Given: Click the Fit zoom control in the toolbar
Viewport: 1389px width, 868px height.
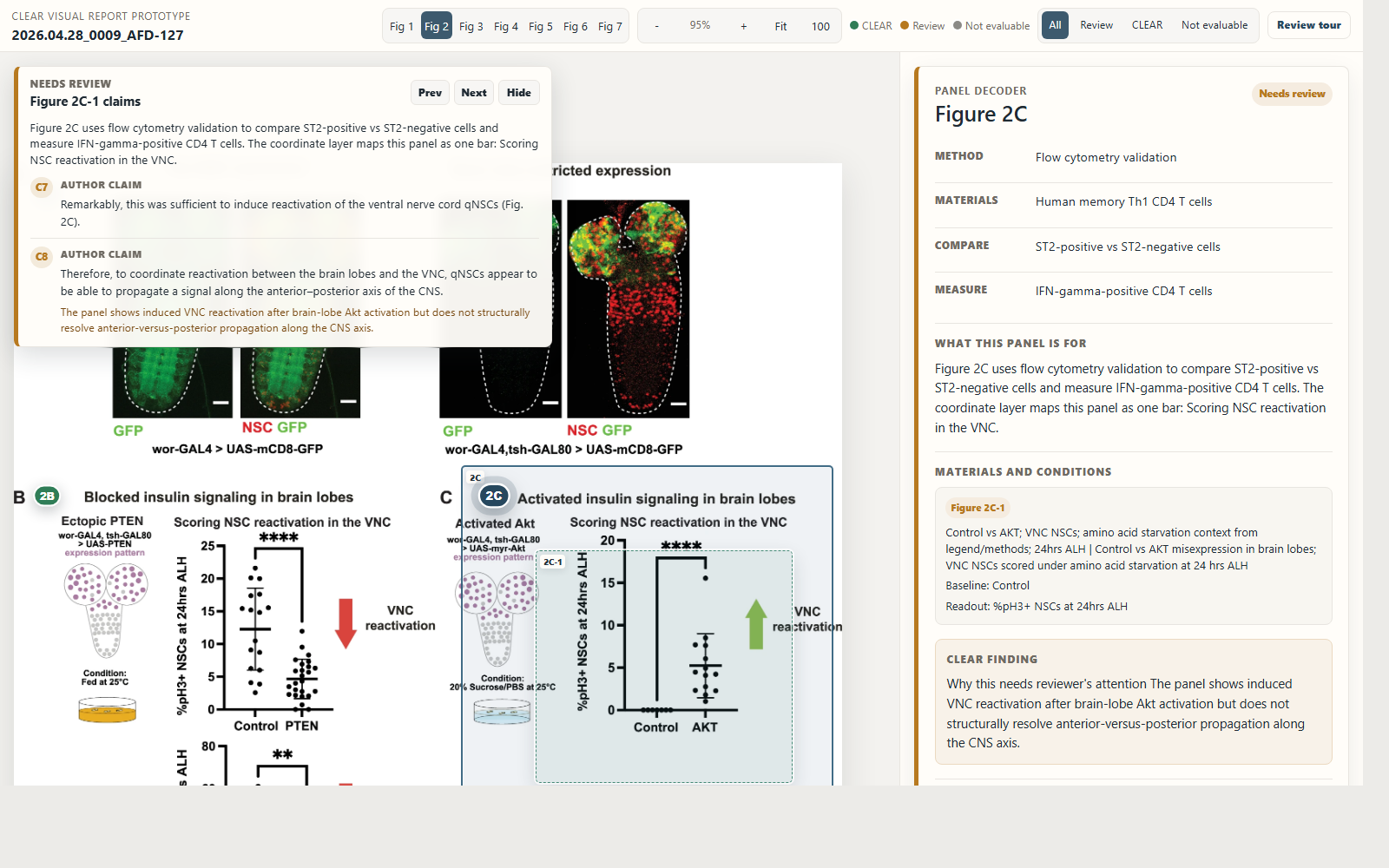Looking at the screenshot, I should pyautogui.click(x=780, y=27).
